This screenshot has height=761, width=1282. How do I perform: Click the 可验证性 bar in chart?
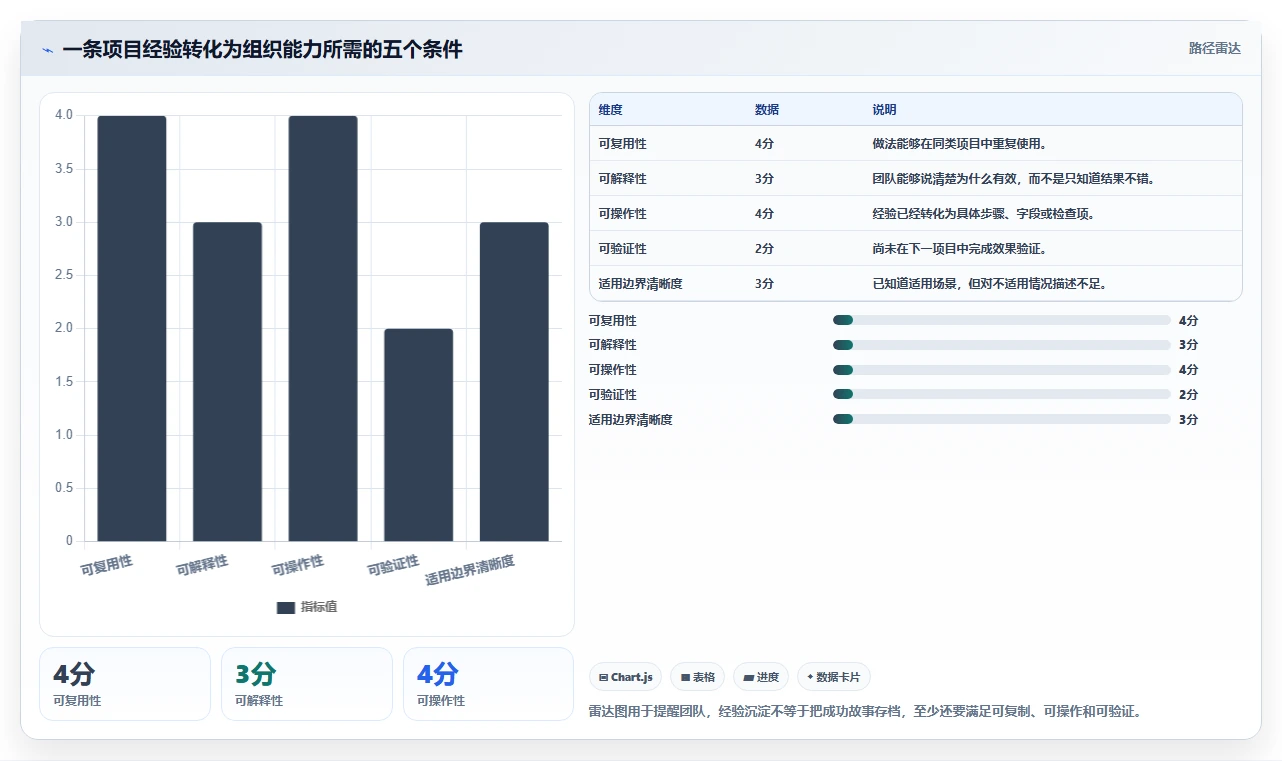point(418,434)
